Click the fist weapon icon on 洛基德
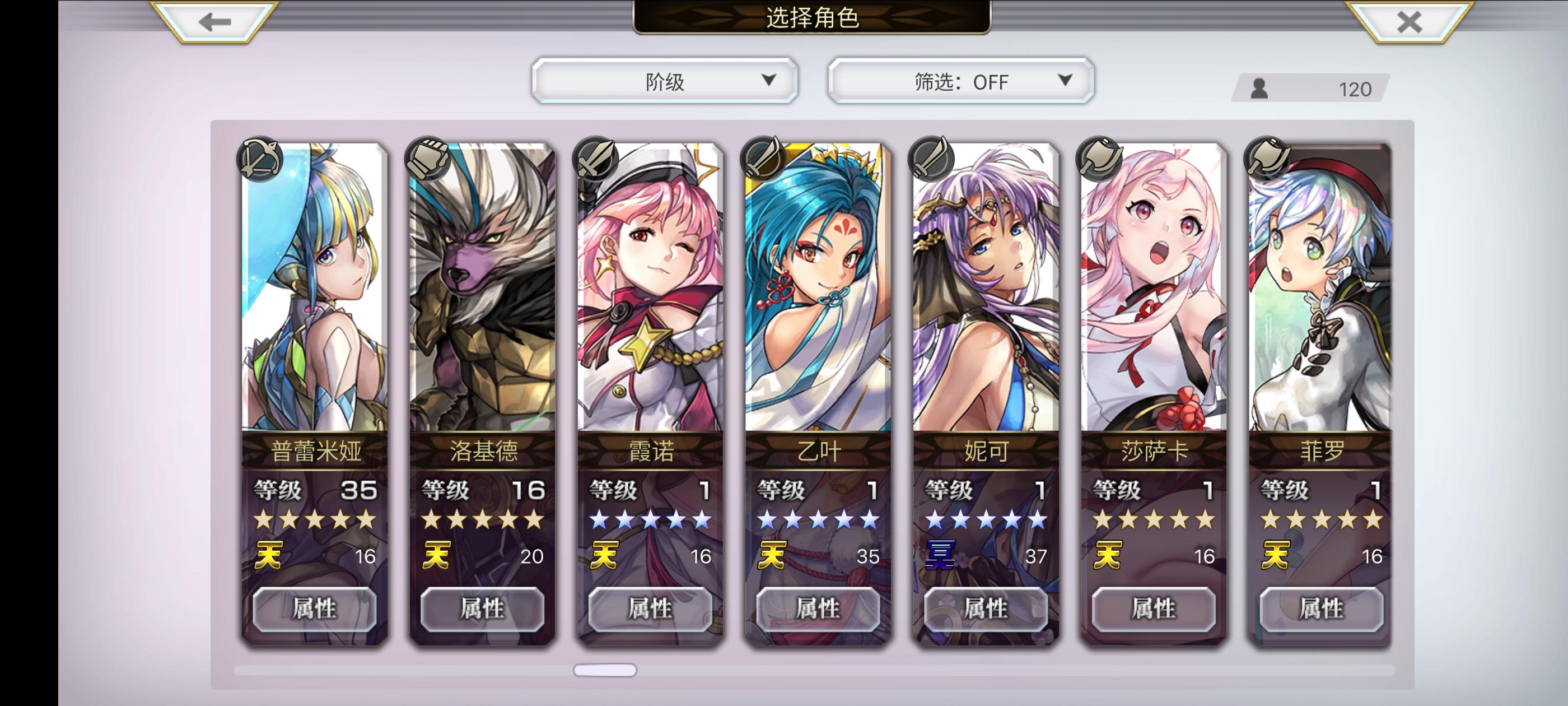This screenshot has height=706, width=1568. click(428, 159)
